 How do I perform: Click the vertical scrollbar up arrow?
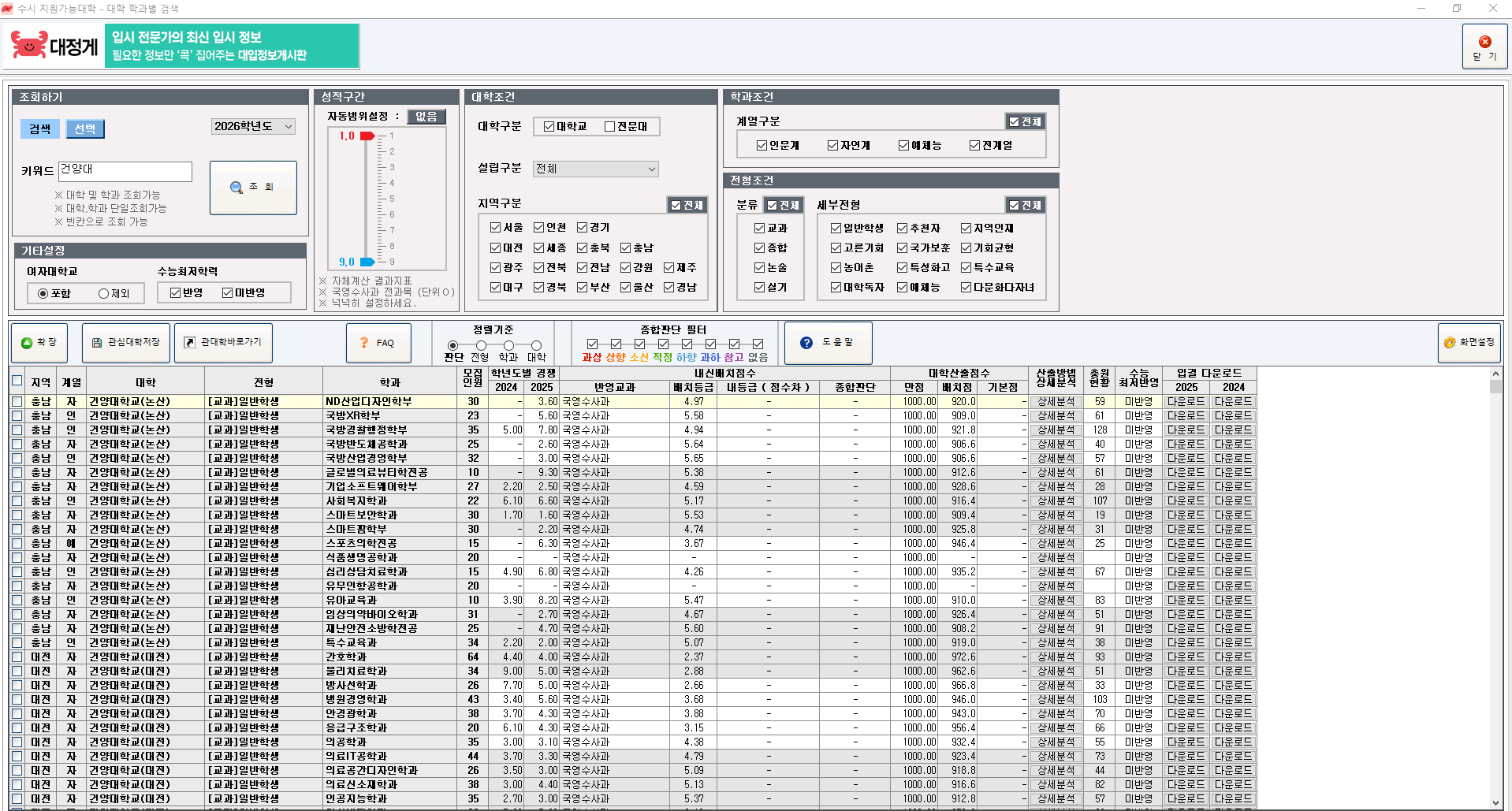(1495, 374)
